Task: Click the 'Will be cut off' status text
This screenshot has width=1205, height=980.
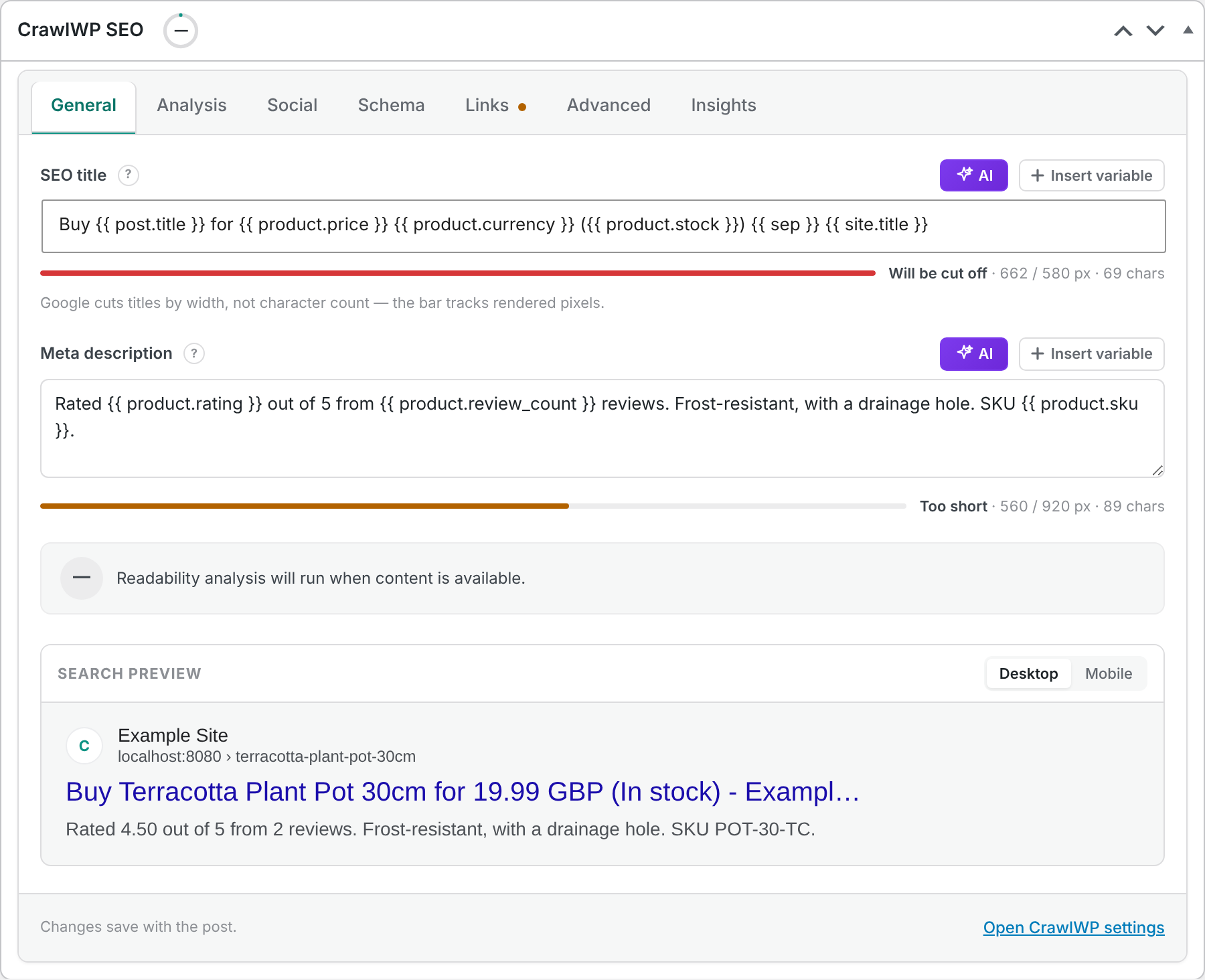Action: [937, 273]
